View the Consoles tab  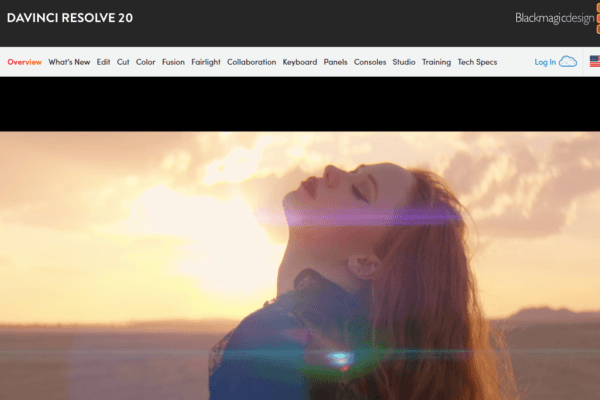(x=370, y=62)
